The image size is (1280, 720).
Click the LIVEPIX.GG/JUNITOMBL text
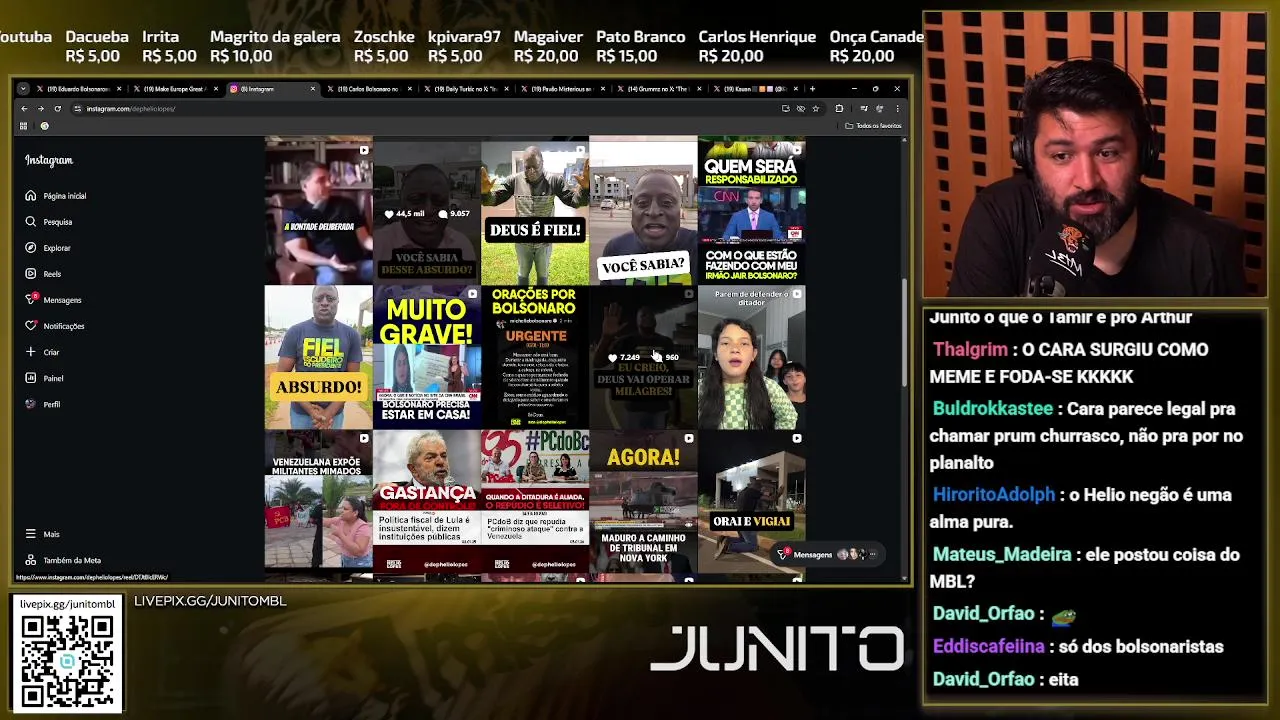click(210, 601)
